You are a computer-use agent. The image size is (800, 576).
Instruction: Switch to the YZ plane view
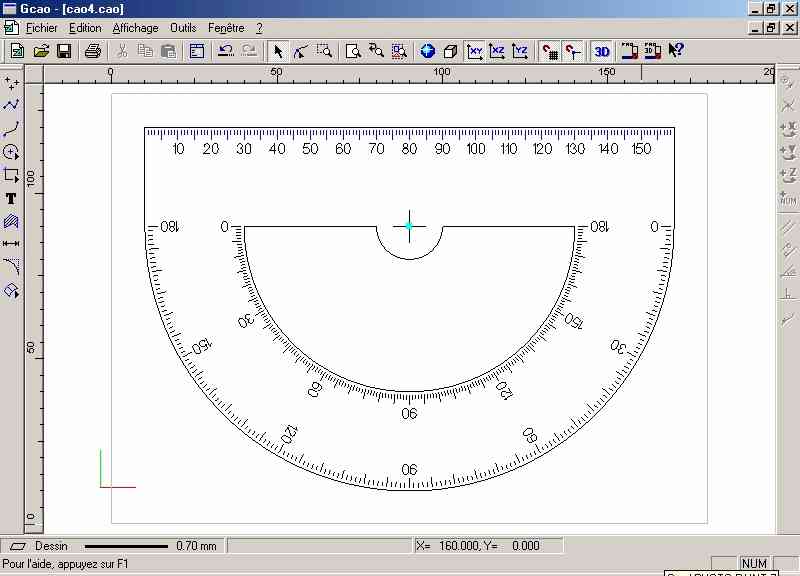tap(520, 51)
